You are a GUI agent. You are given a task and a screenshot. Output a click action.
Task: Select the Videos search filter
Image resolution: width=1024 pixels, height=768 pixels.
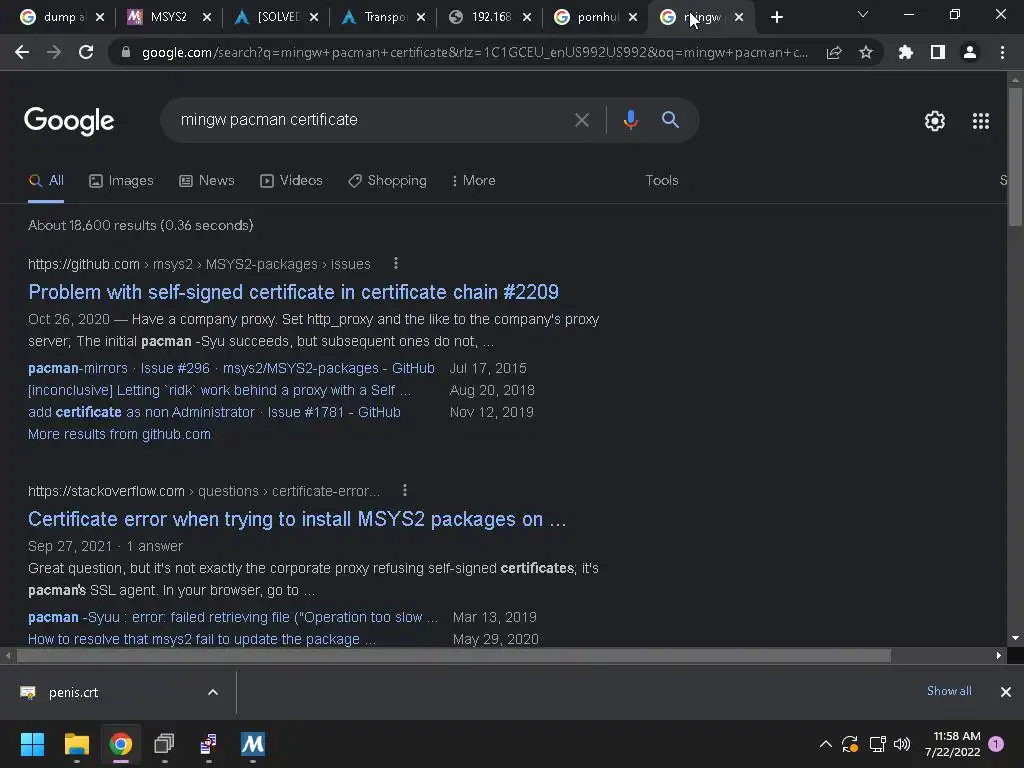(x=291, y=180)
